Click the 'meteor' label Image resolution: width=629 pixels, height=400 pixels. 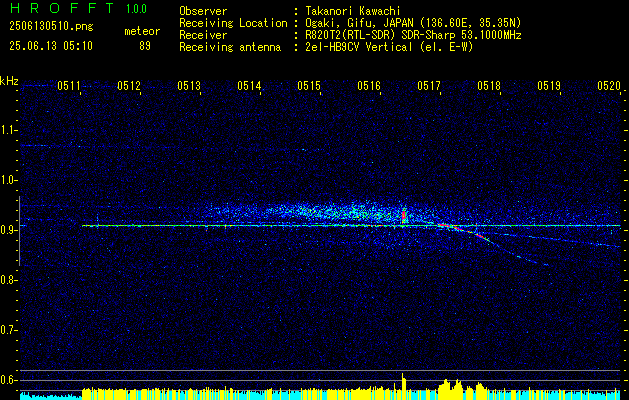[x=142, y=31]
